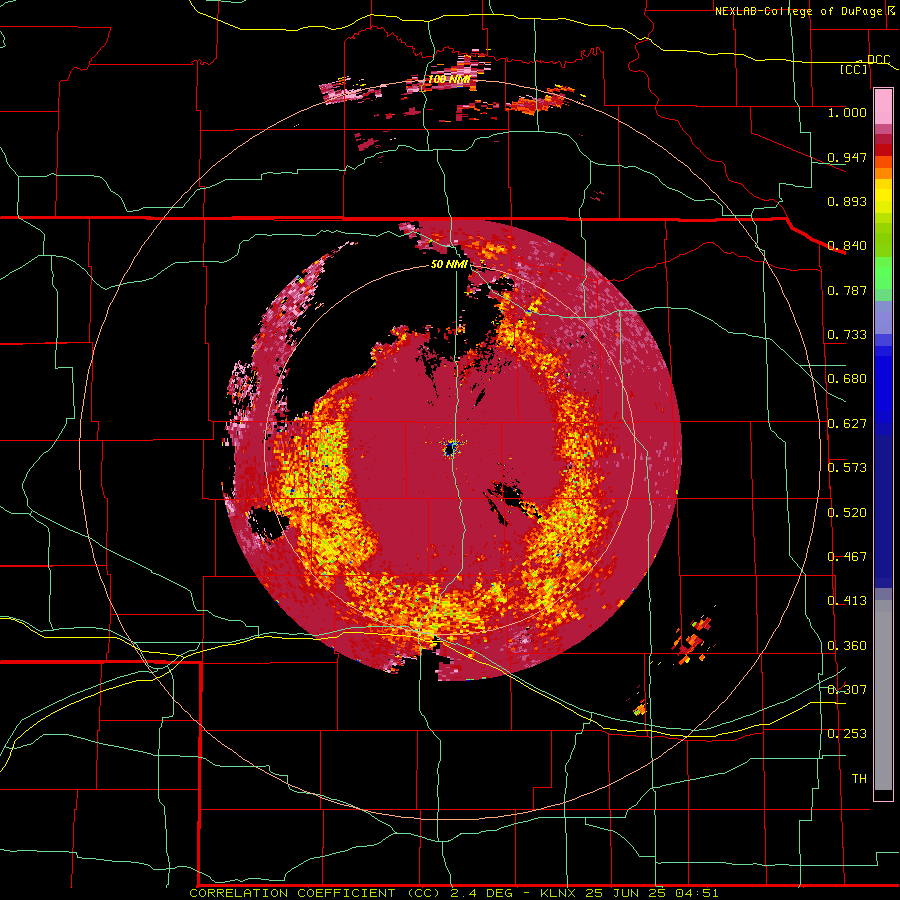Click the 25 JUN 25 04:51 timestamp

pos(652,893)
